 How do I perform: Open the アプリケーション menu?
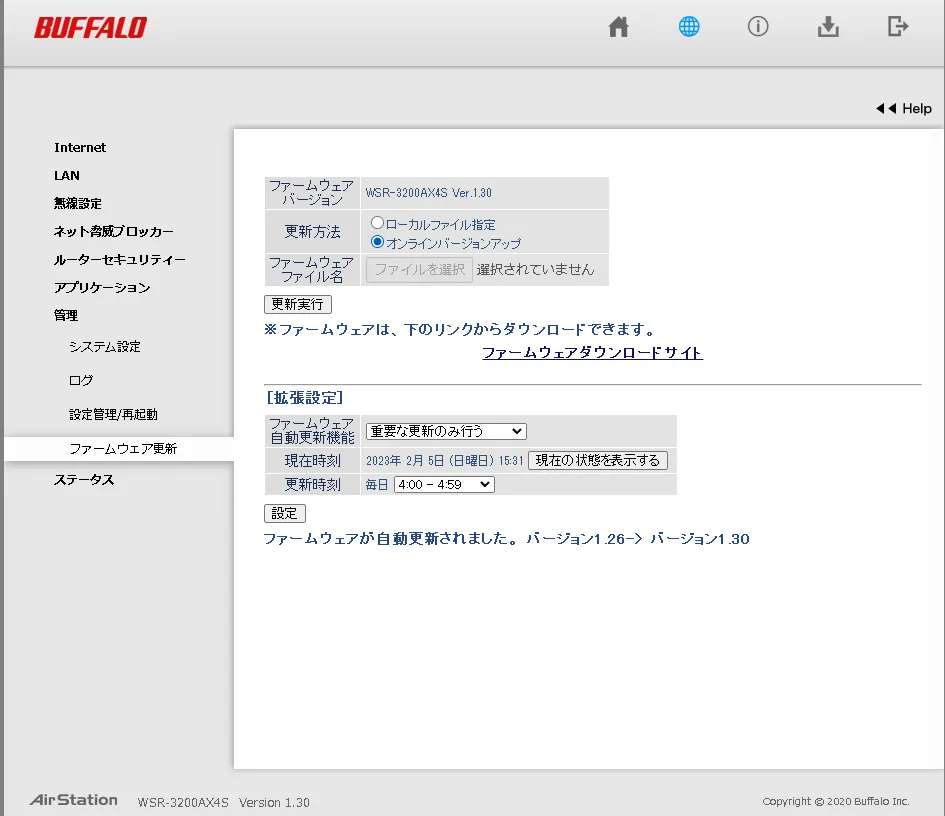point(102,287)
